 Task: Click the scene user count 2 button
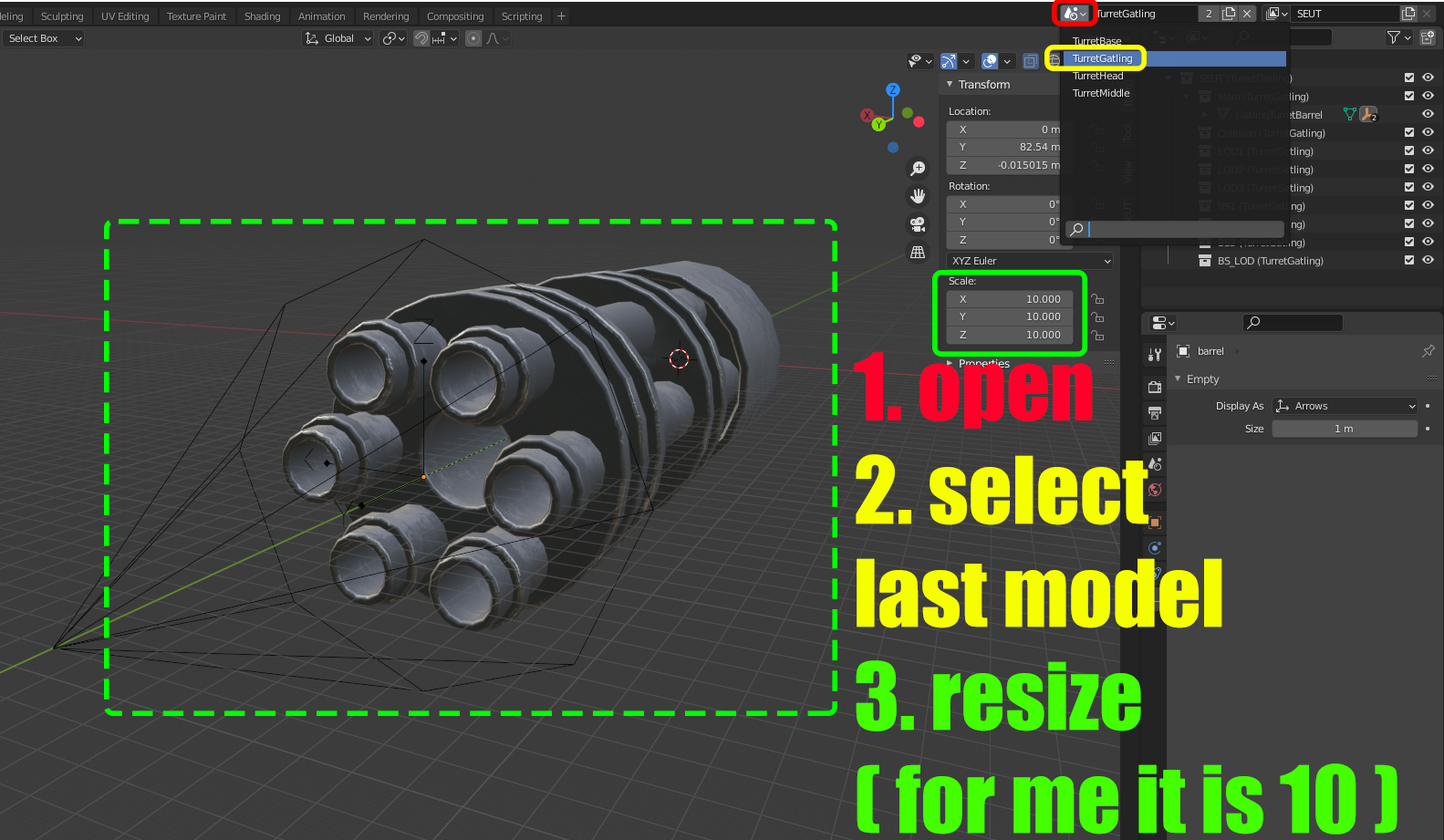1209,14
